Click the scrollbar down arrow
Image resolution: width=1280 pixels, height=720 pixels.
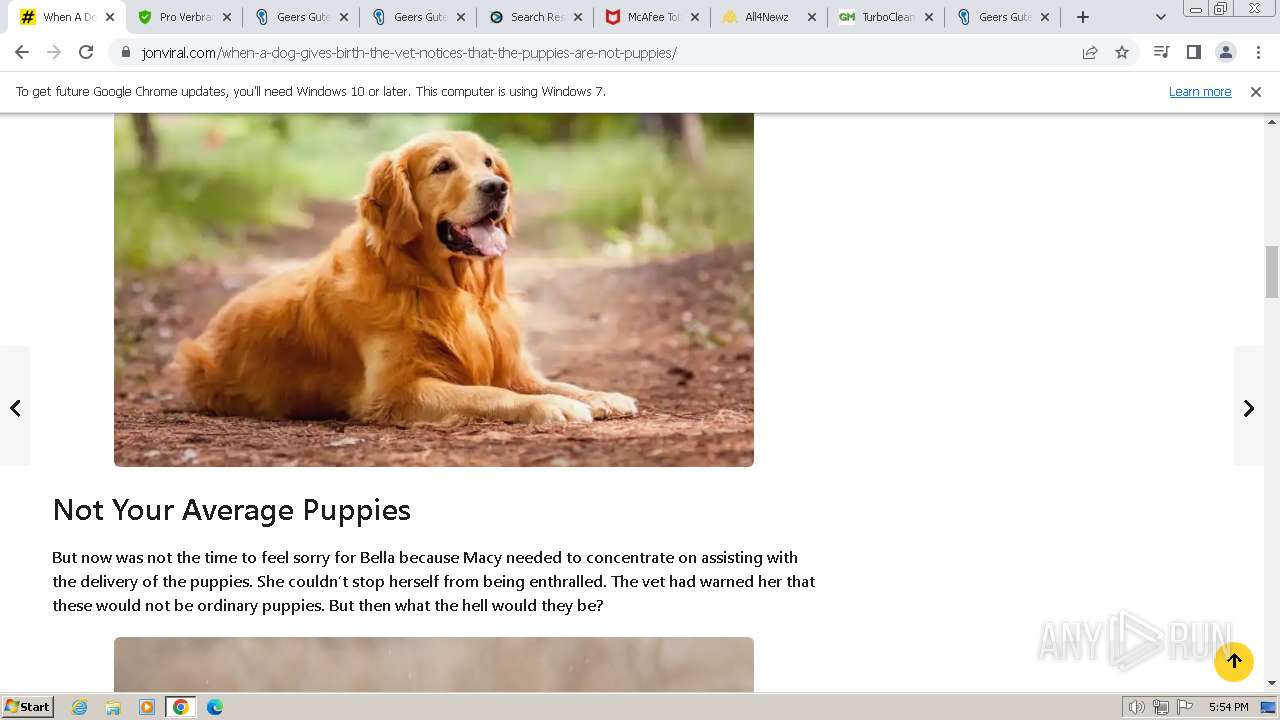pos(1272,684)
